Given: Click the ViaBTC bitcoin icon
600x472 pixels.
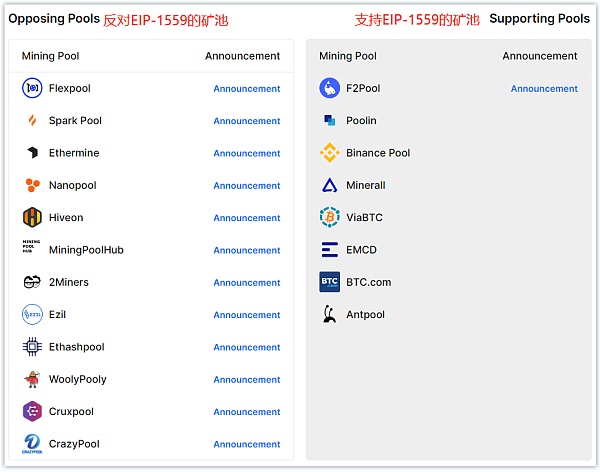Looking at the screenshot, I should 329,217.
